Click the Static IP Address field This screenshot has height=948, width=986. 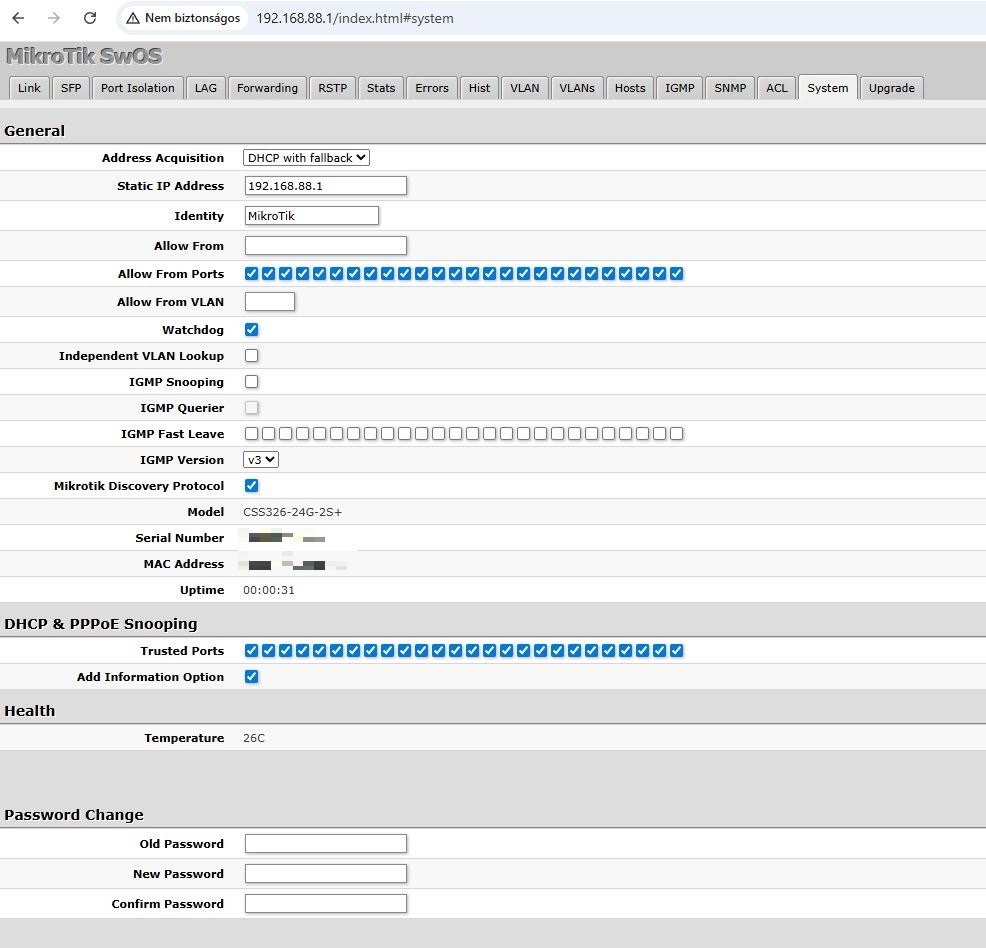[326, 185]
